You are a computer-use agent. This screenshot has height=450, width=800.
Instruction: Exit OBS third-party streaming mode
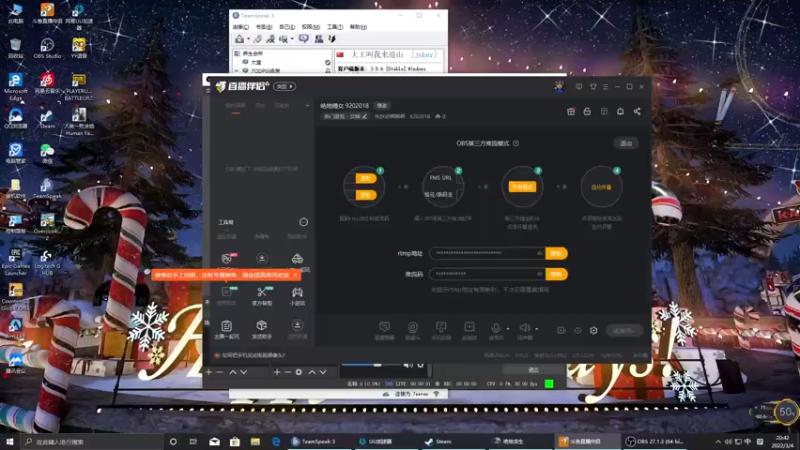coord(626,143)
